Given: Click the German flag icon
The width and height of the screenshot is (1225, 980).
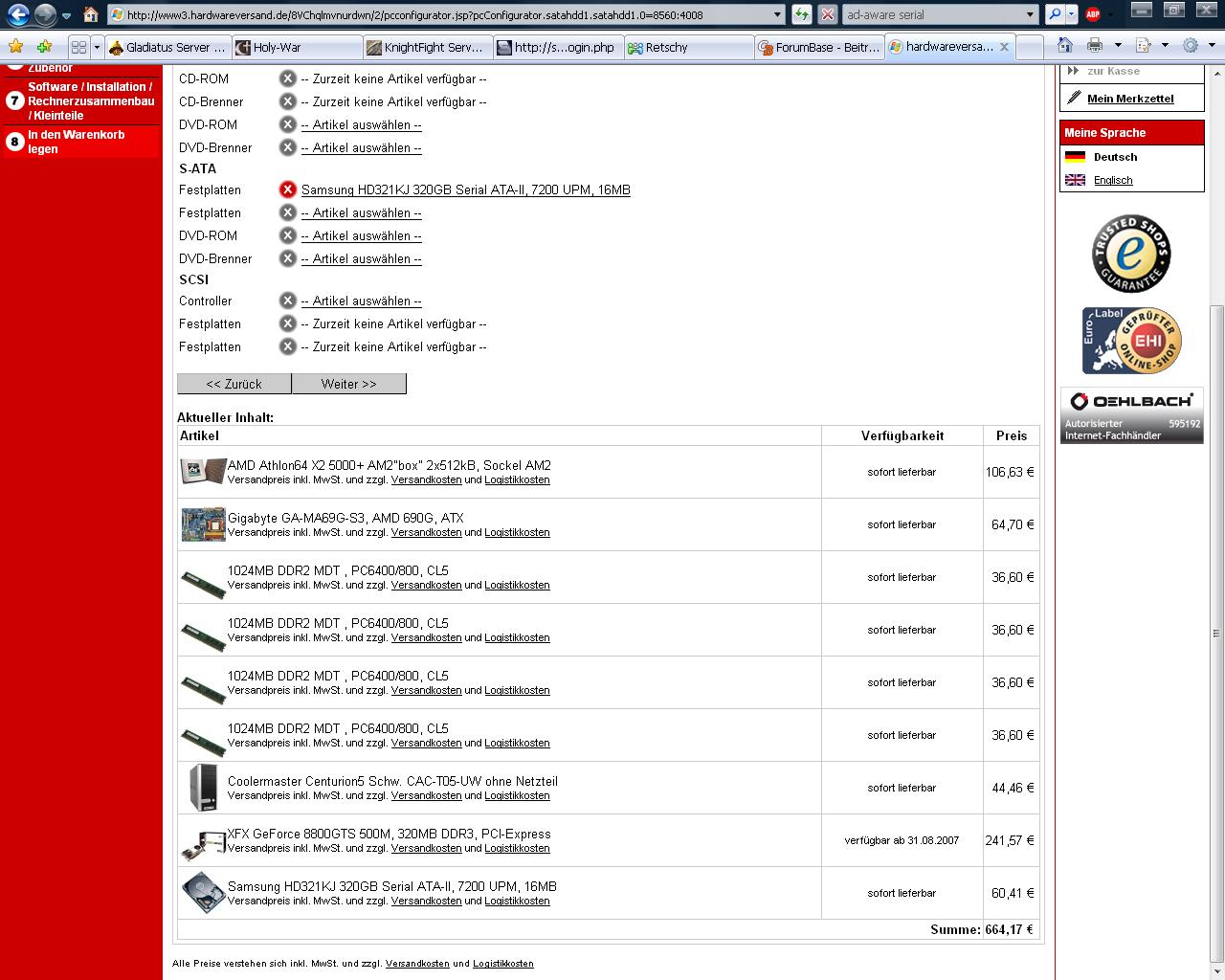Looking at the screenshot, I should click(x=1075, y=157).
